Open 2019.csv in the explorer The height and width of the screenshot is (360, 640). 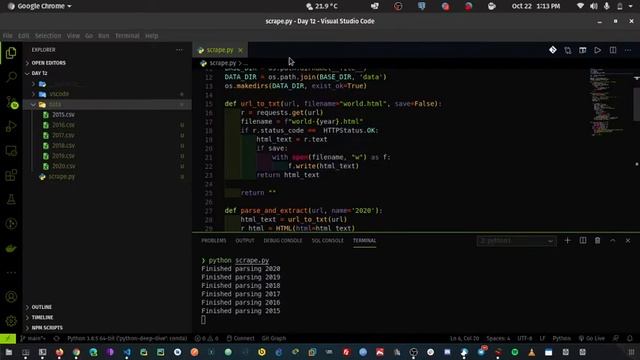63,156
